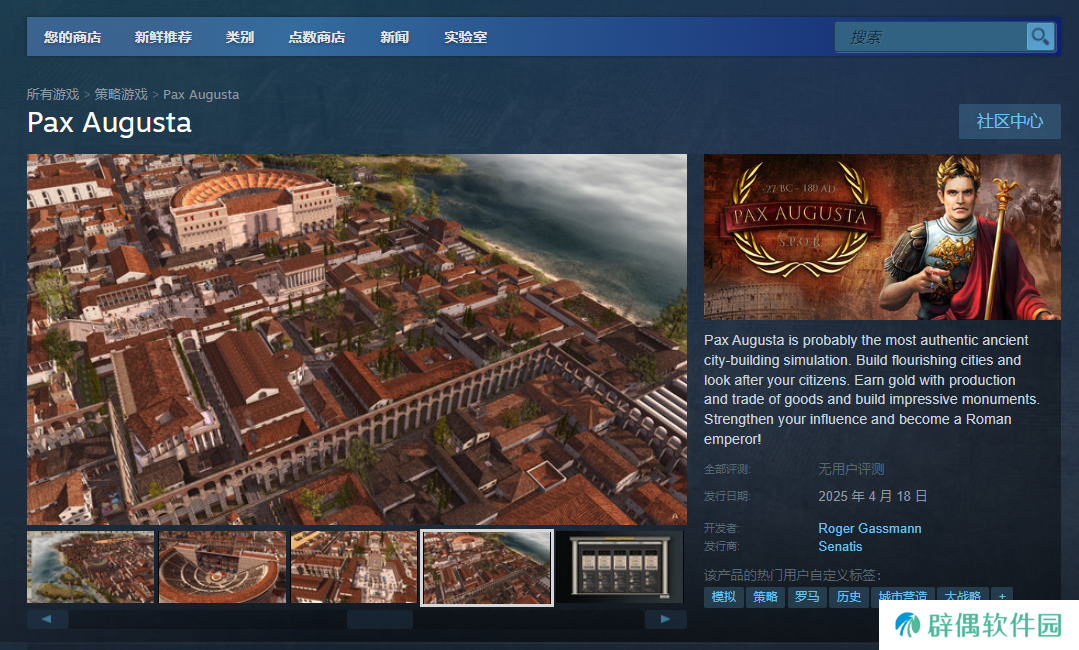The height and width of the screenshot is (650, 1079).
Task: Expand more tags with plus button
Action: (x=1001, y=597)
